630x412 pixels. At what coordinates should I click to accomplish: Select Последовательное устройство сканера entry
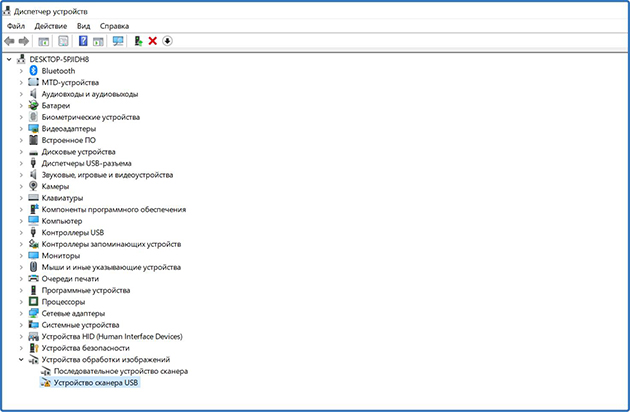(x=120, y=370)
